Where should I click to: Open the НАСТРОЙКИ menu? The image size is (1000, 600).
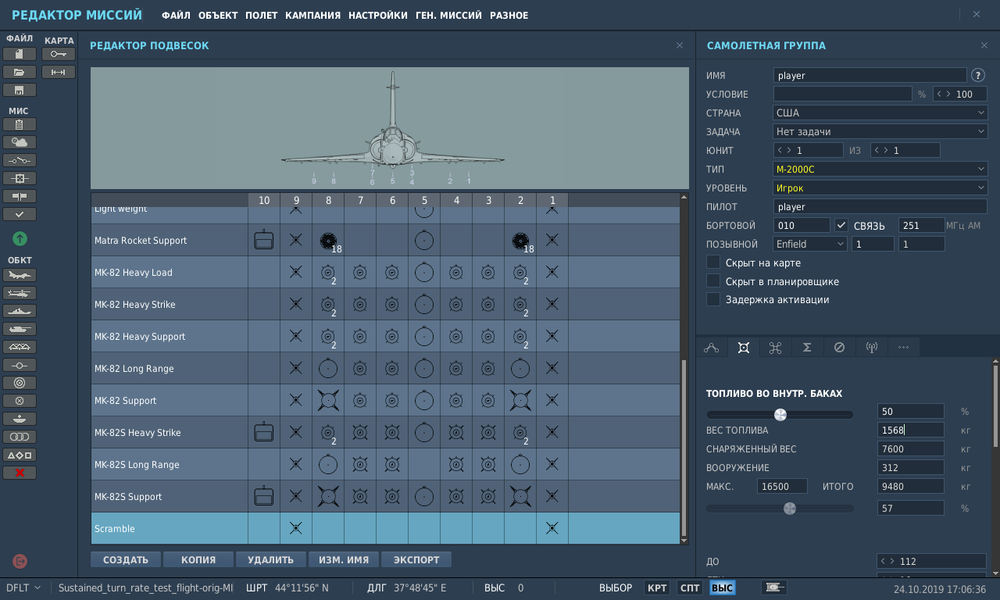[378, 16]
